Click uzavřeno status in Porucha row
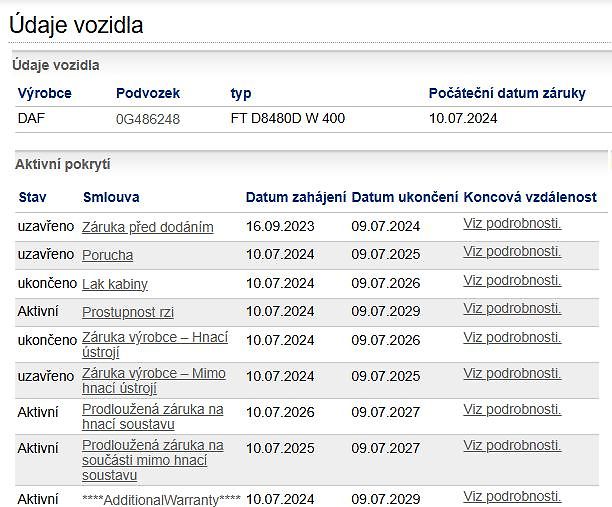Image resolution: width=612 pixels, height=507 pixels. click(46, 254)
